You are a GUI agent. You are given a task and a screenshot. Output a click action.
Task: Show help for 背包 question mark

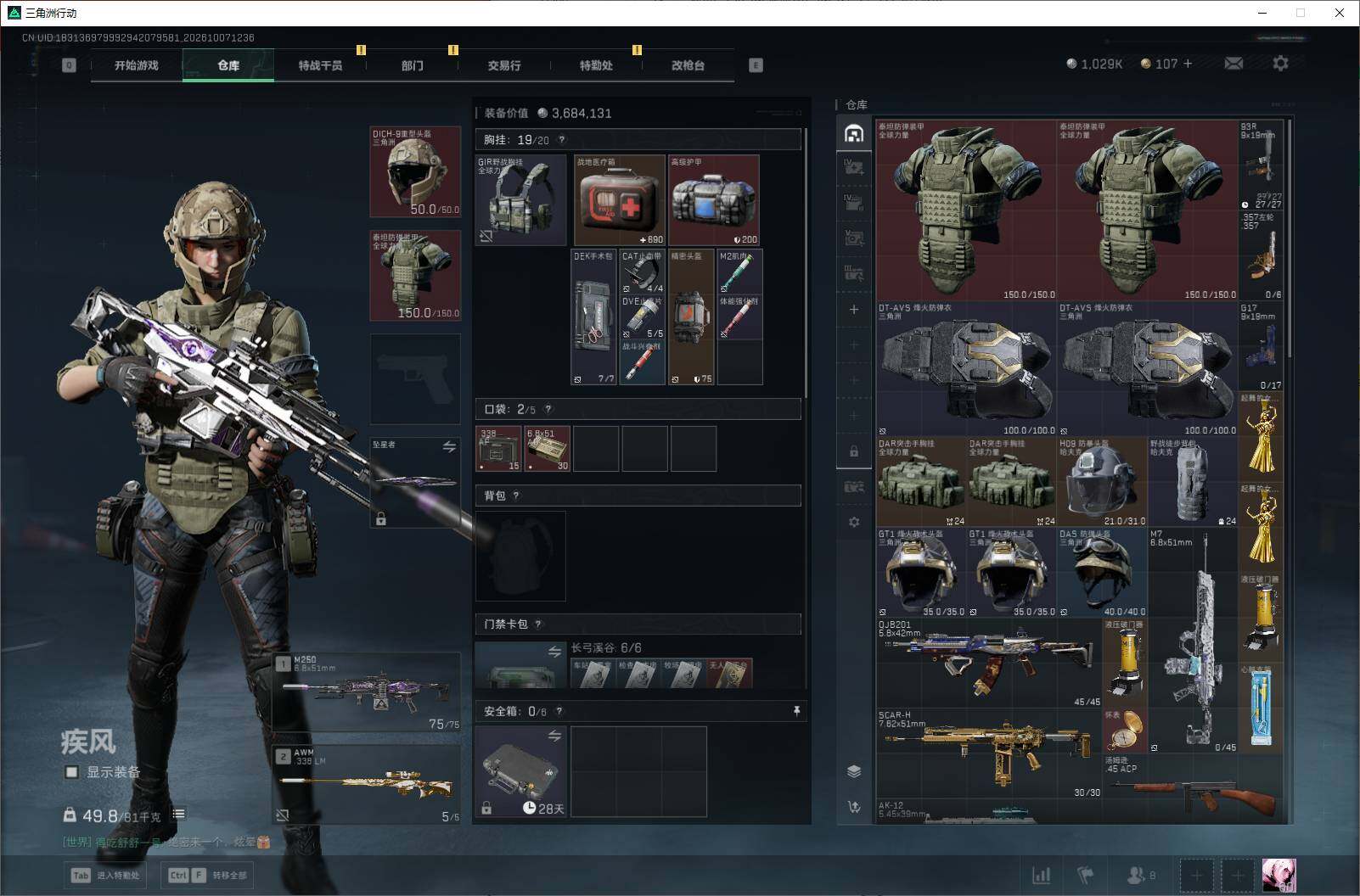click(x=516, y=496)
